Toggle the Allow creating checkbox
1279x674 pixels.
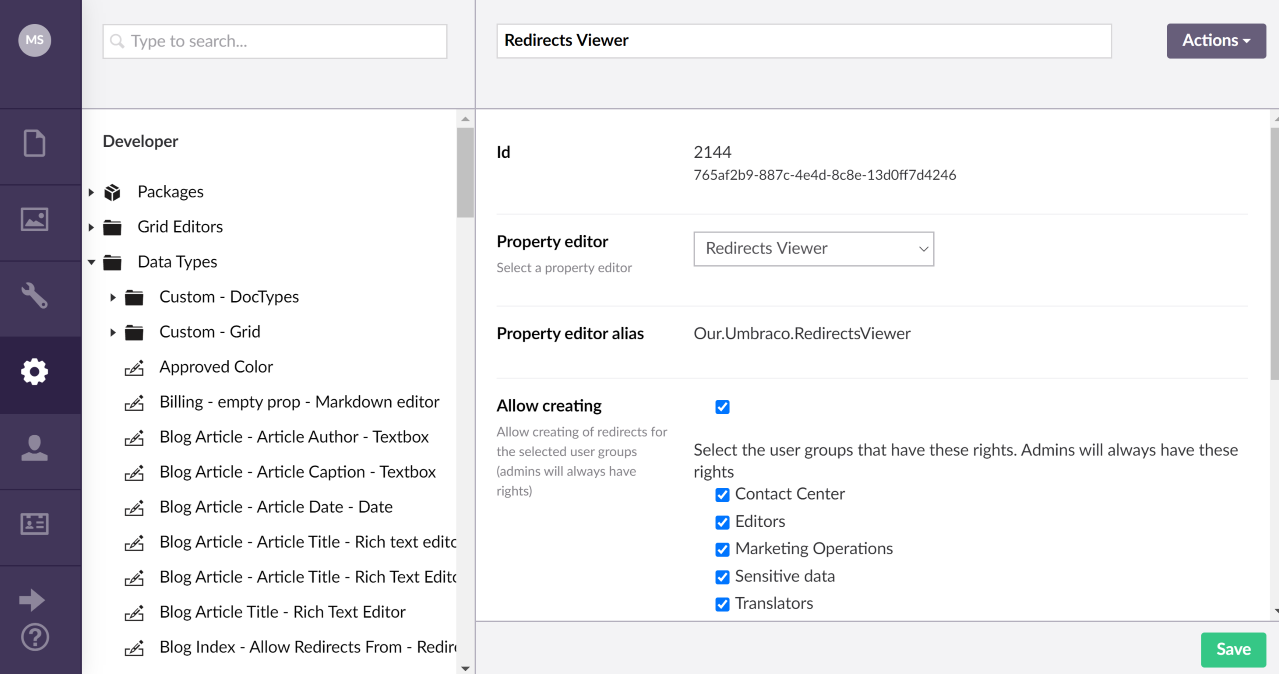pyautogui.click(x=722, y=407)
